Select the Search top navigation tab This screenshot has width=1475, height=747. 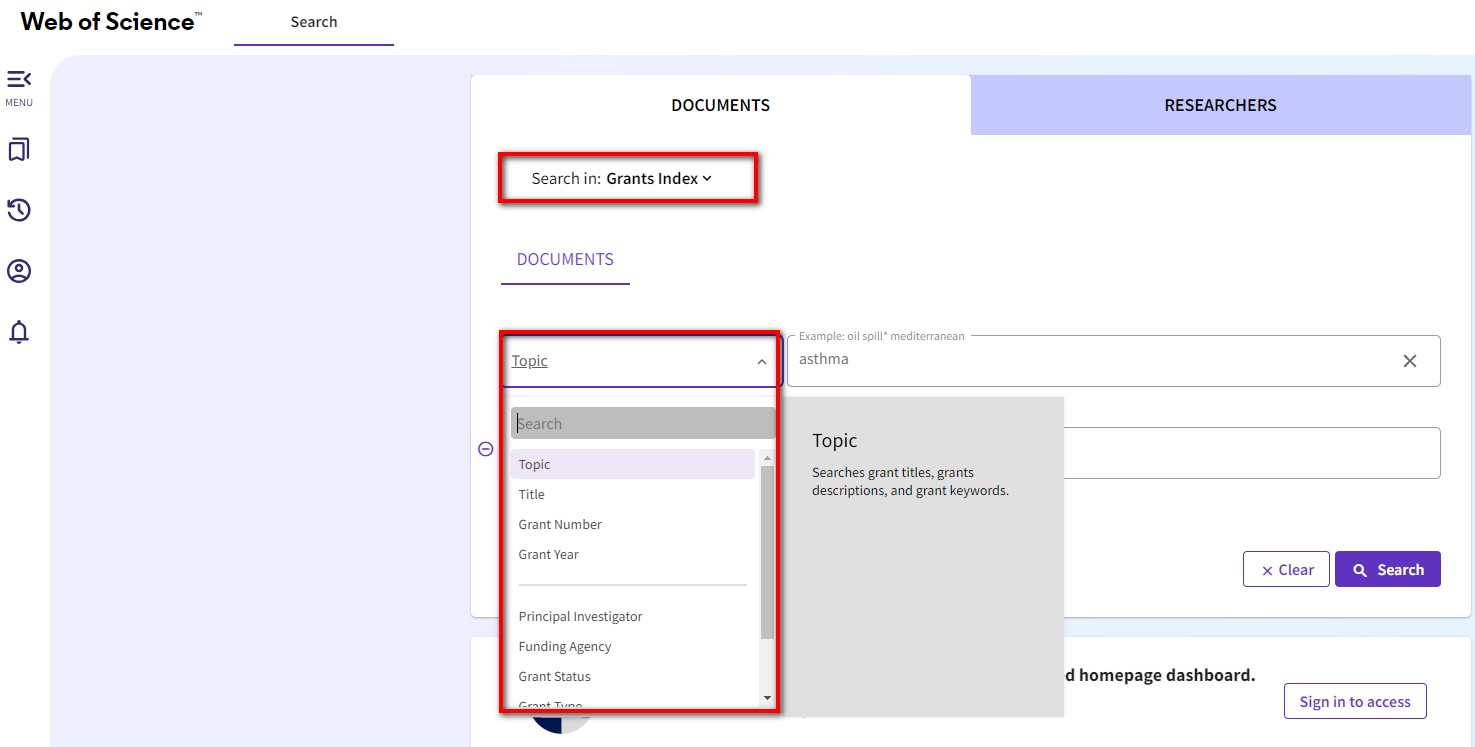tap(314, 22)
